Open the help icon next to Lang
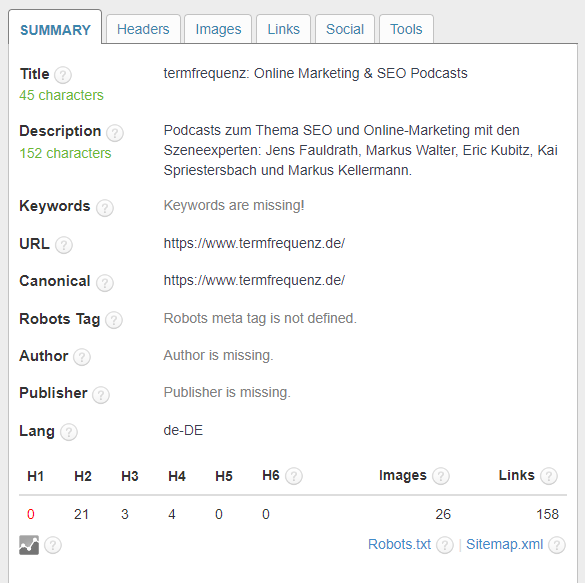Screen dimensions: 585x583 pos(69,432)
